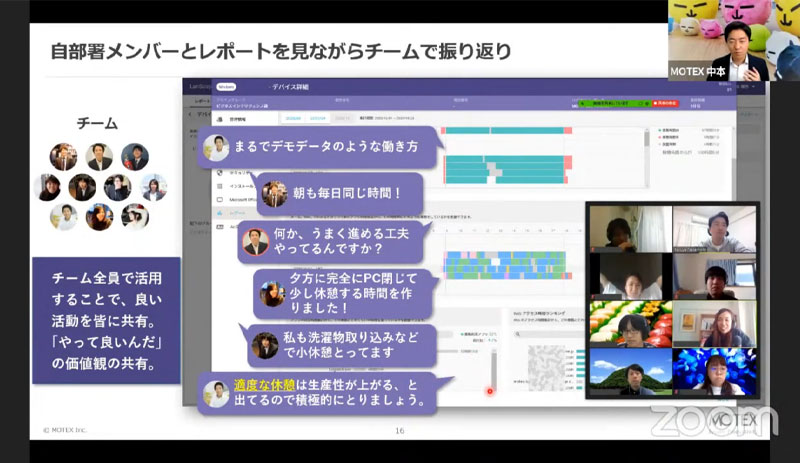Screen dimensions: 800x463
Task: Select the first date tab above the timeline
Action: tap(293, 118)
